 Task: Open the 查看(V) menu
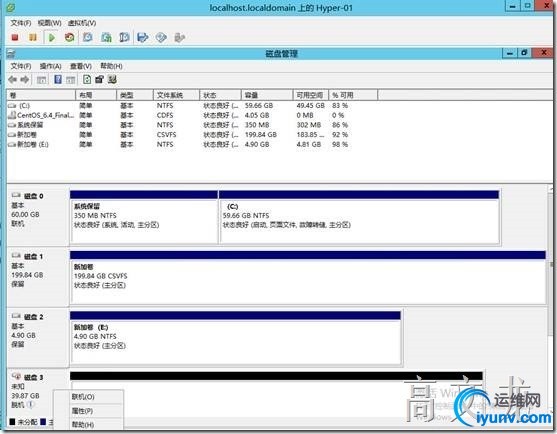coord(81,66)
